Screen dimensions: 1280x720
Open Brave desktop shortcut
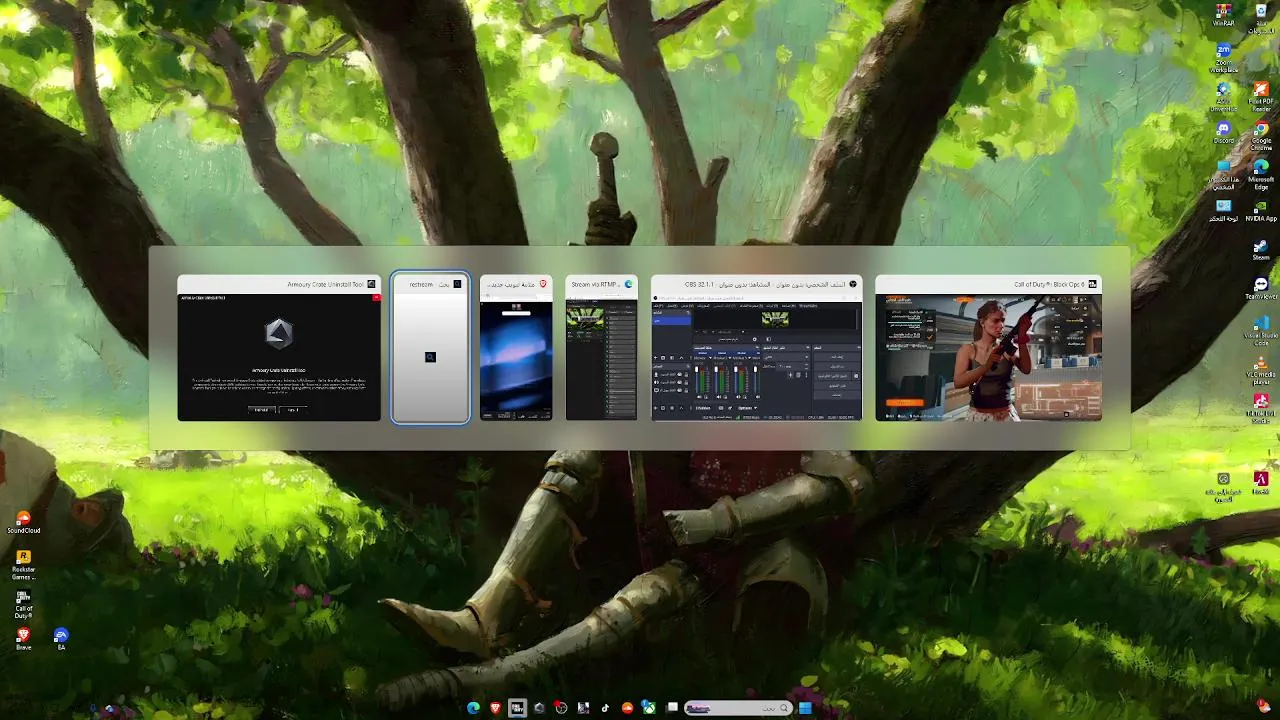23,639
